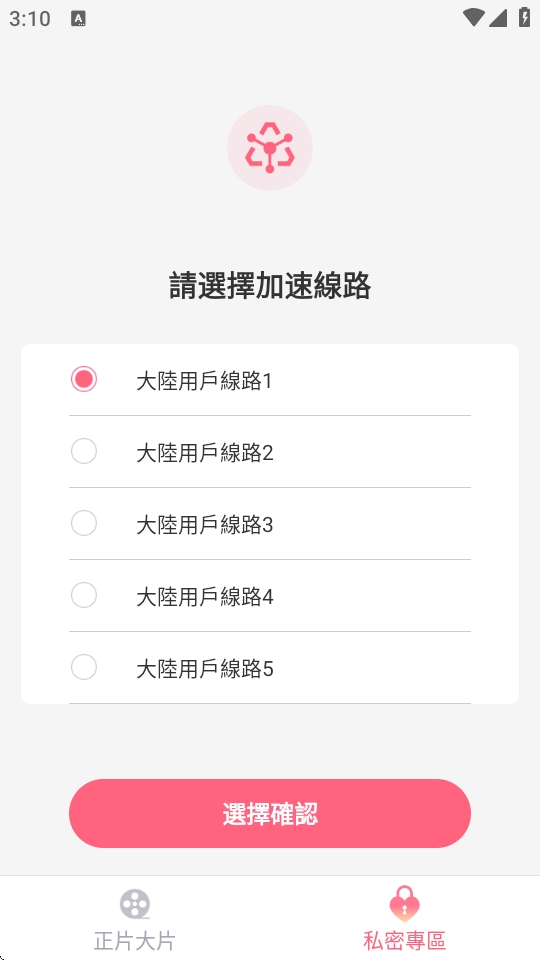Viewport: 540px width, 960px height.
Task: Select the 大陸用戶線路1 radio button
Action: pyautogui.click(x=84, y=379)
